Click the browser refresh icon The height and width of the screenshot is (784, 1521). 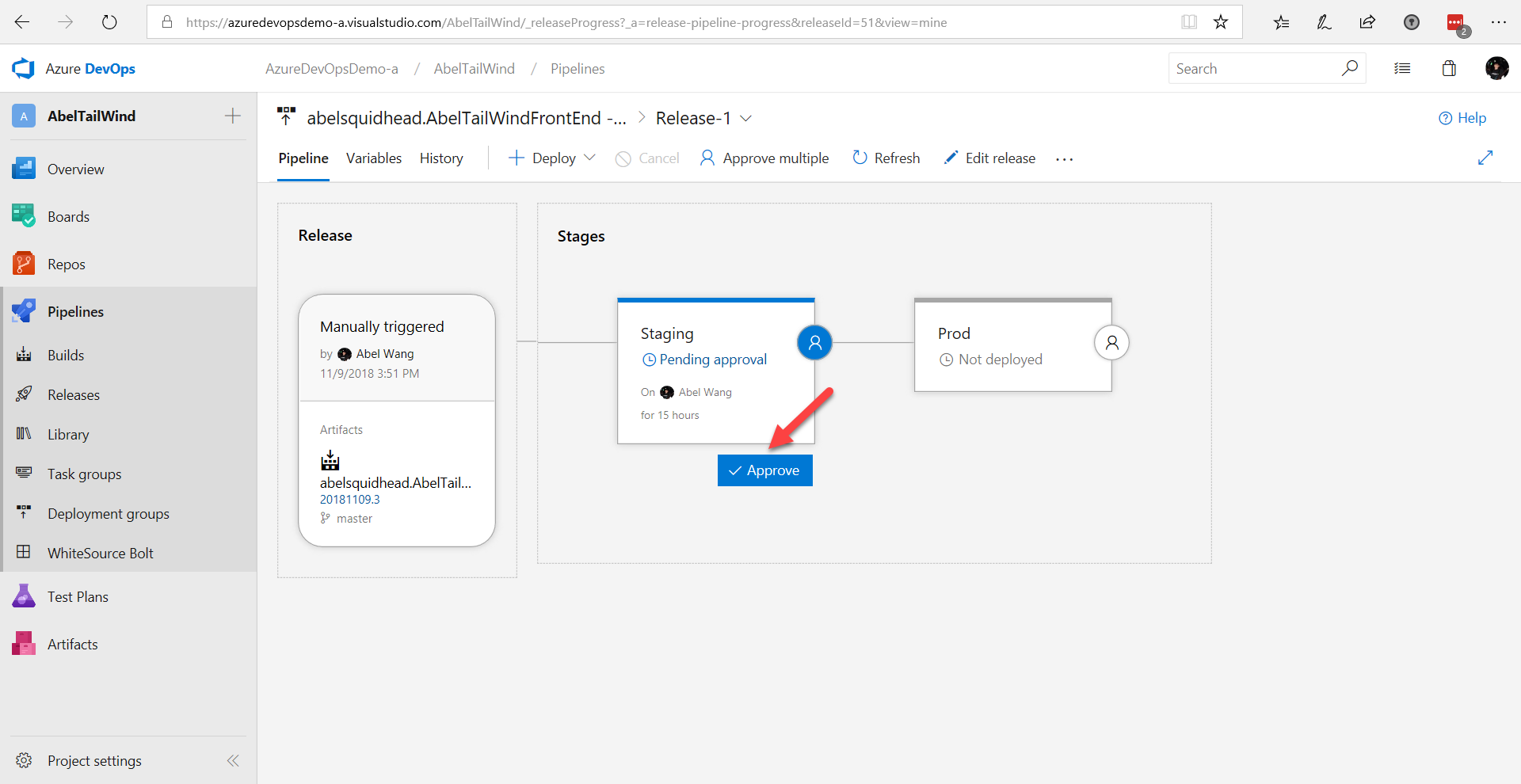click(x=109, y=22)
